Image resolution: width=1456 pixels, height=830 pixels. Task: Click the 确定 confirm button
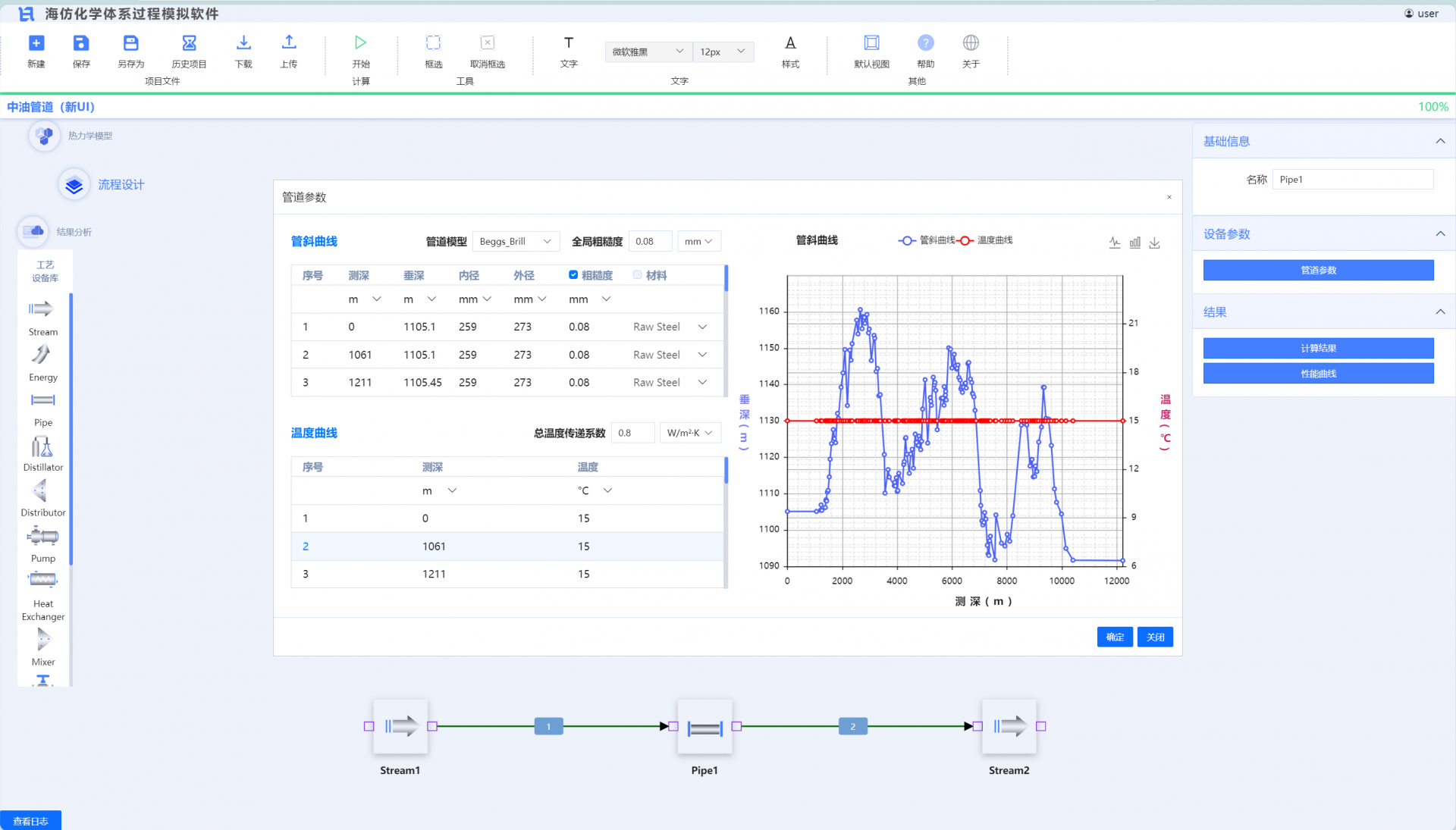pyautogui.click(x=1114, y=637)
